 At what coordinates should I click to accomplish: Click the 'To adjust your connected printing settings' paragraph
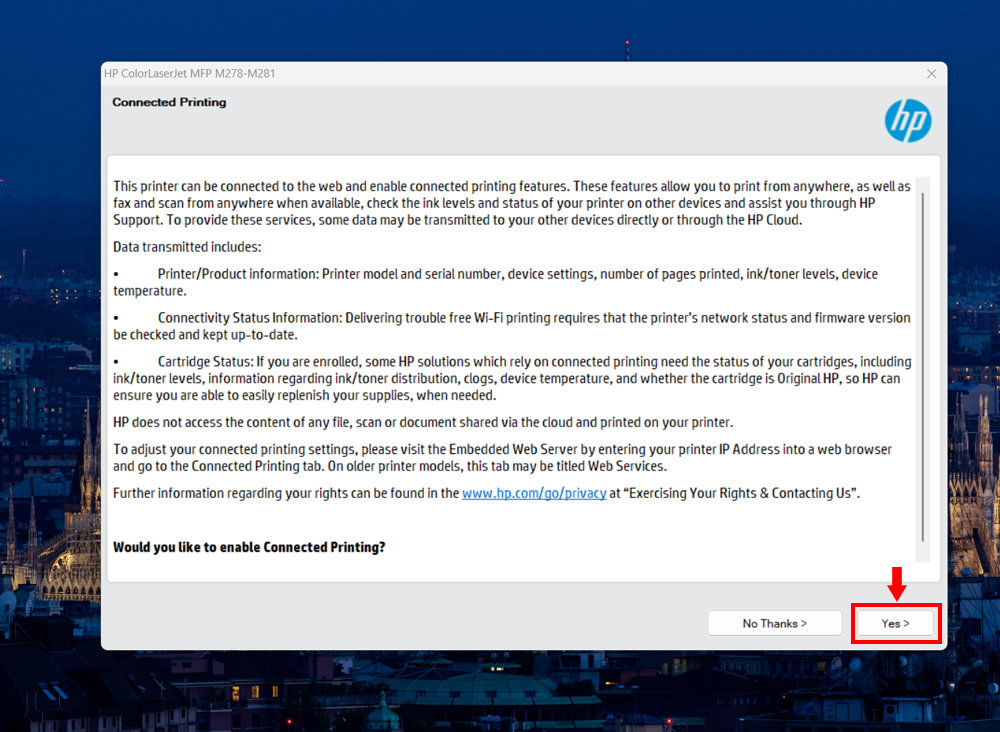[503, 457]
